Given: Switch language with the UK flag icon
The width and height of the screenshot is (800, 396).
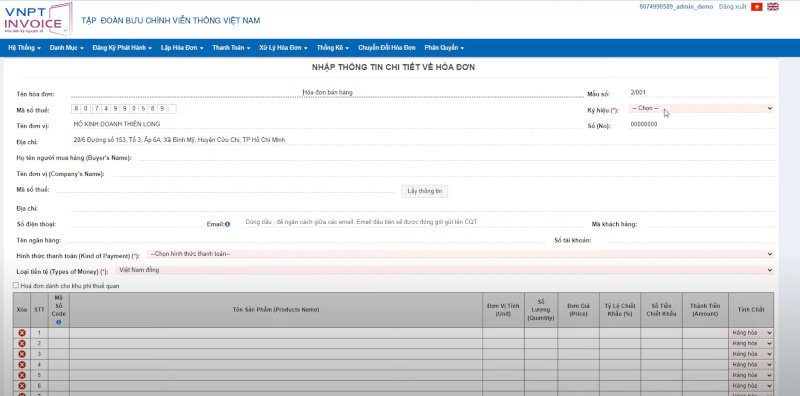Looking at the screenshot, I should [773, 7].
